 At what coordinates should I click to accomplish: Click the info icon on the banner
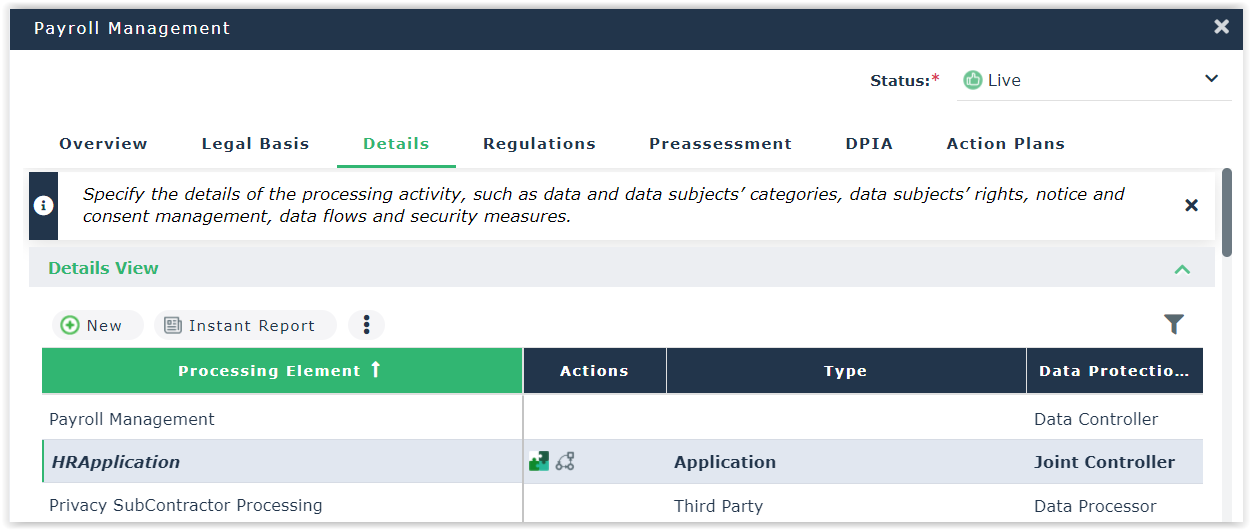(44, 205)
